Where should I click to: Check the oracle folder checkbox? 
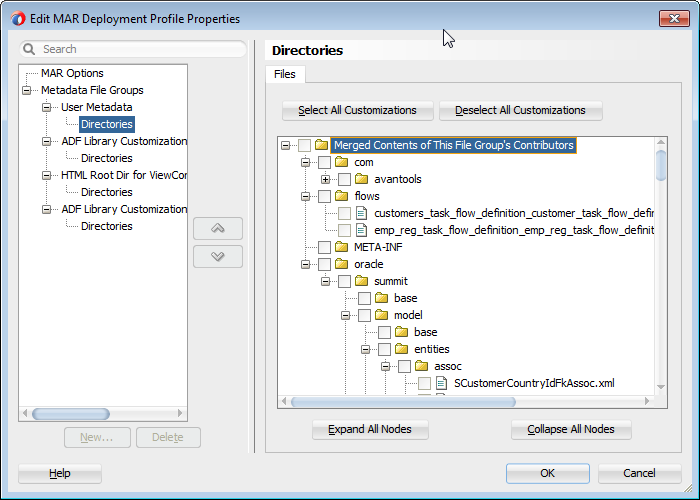click(325, 264)
